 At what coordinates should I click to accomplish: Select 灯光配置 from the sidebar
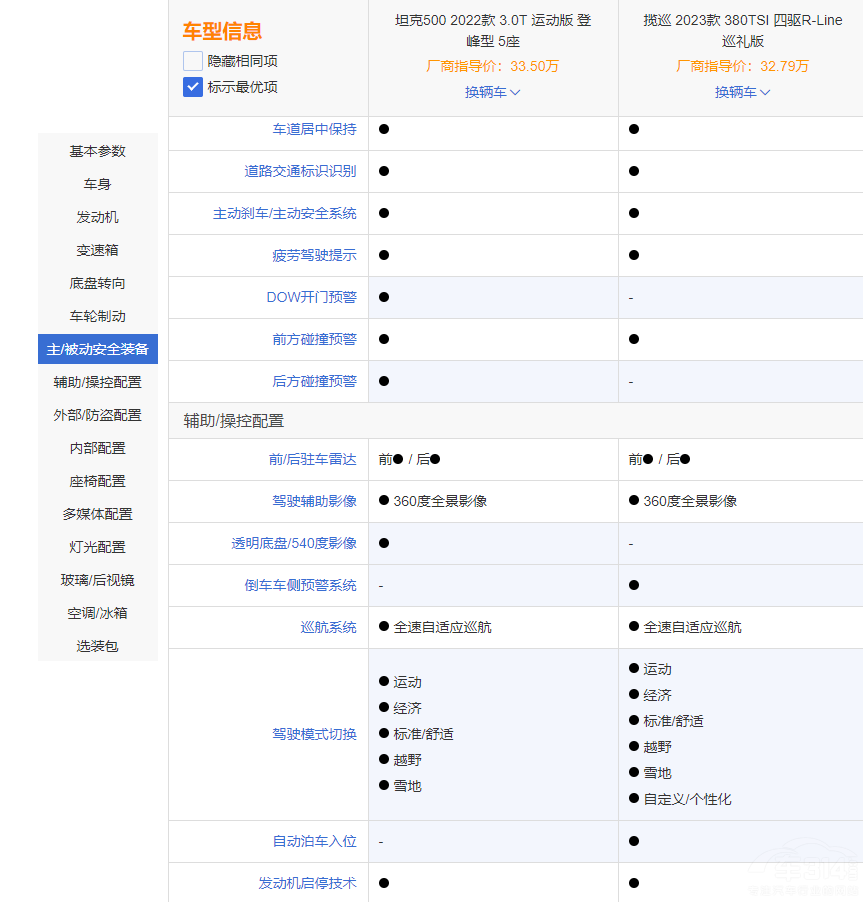click(x=97, y=547)
